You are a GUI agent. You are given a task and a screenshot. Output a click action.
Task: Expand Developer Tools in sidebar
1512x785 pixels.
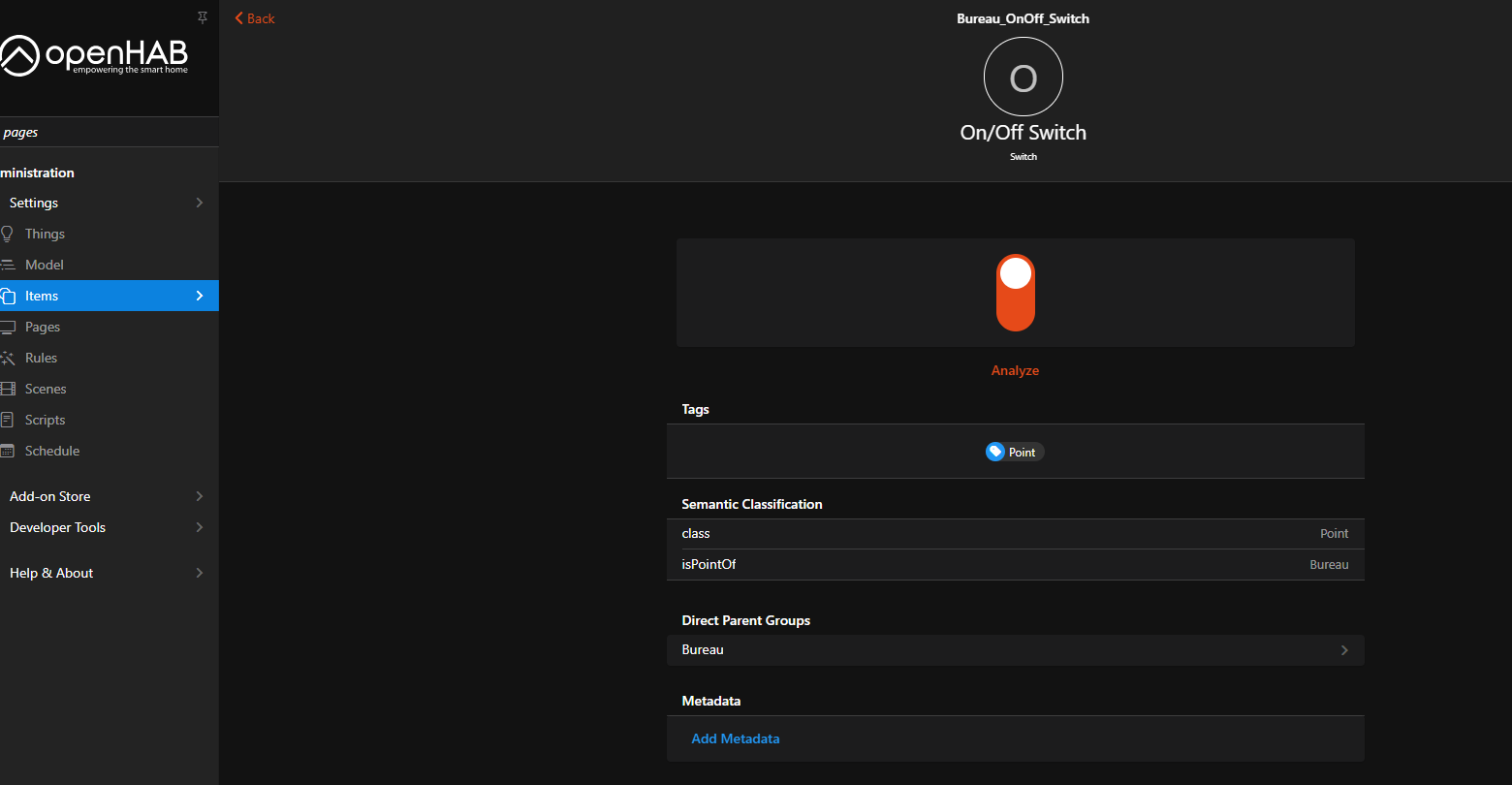point(57,527)
